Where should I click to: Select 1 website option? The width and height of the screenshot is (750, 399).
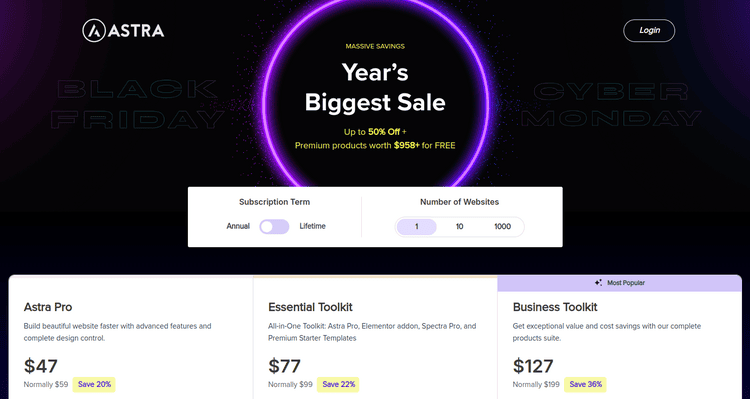click(x=416, y=226)
